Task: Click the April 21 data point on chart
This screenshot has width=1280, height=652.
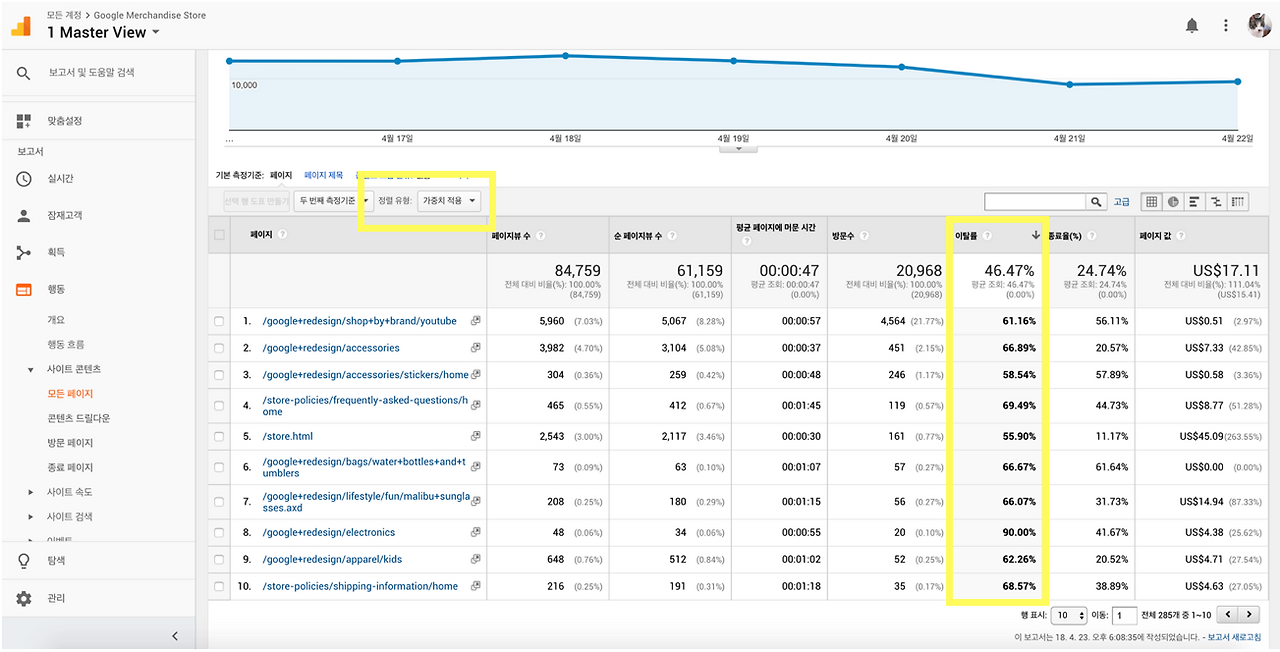Action: tap(1070, 84)
